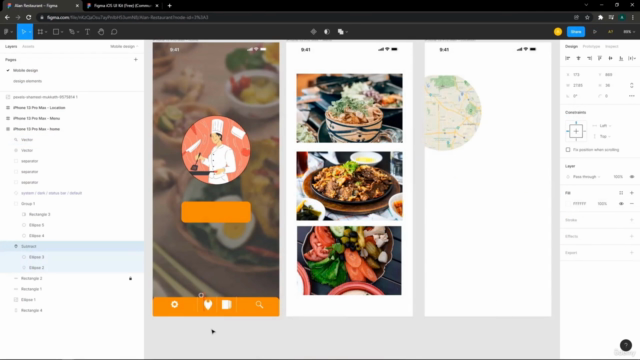
Task: Select the design elements page
Action: point(27,81)
